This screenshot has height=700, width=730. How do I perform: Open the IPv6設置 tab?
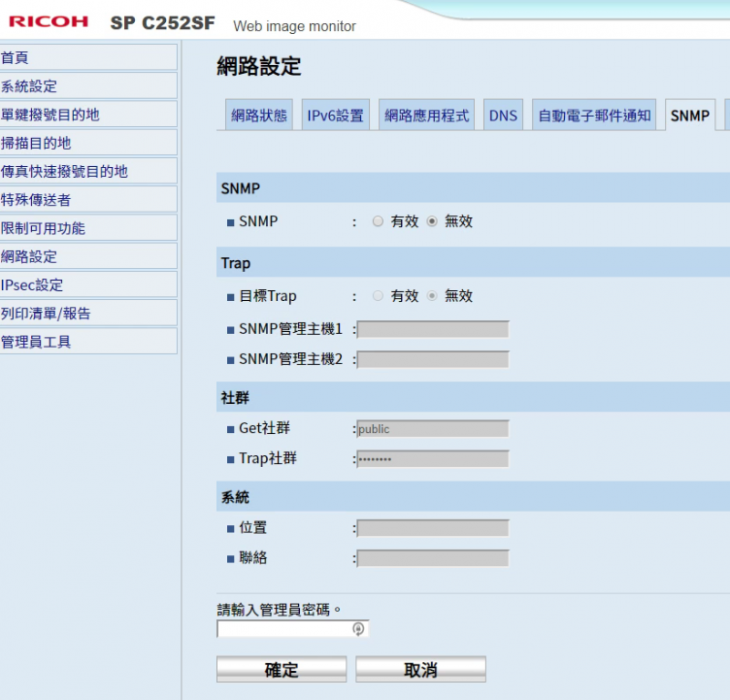(335, 116)
